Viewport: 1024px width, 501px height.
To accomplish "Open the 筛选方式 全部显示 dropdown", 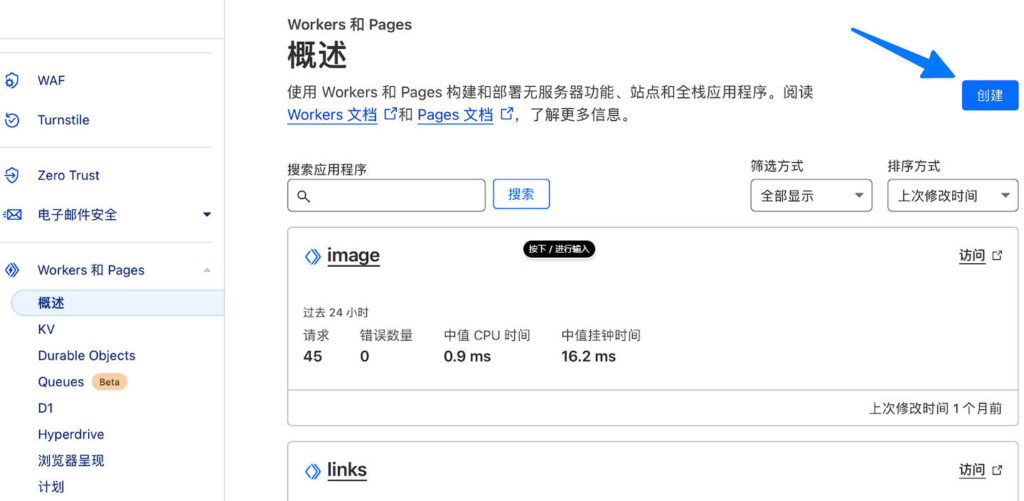I will 811,195.
